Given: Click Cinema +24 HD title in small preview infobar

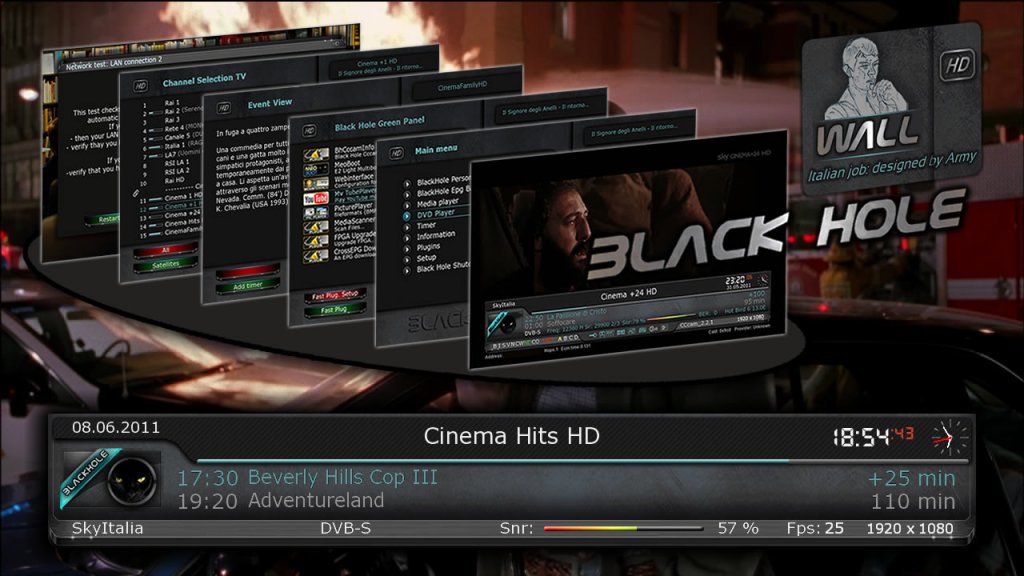Looking at the screenshot, I should pyautogui.click(x=628, y=295).
